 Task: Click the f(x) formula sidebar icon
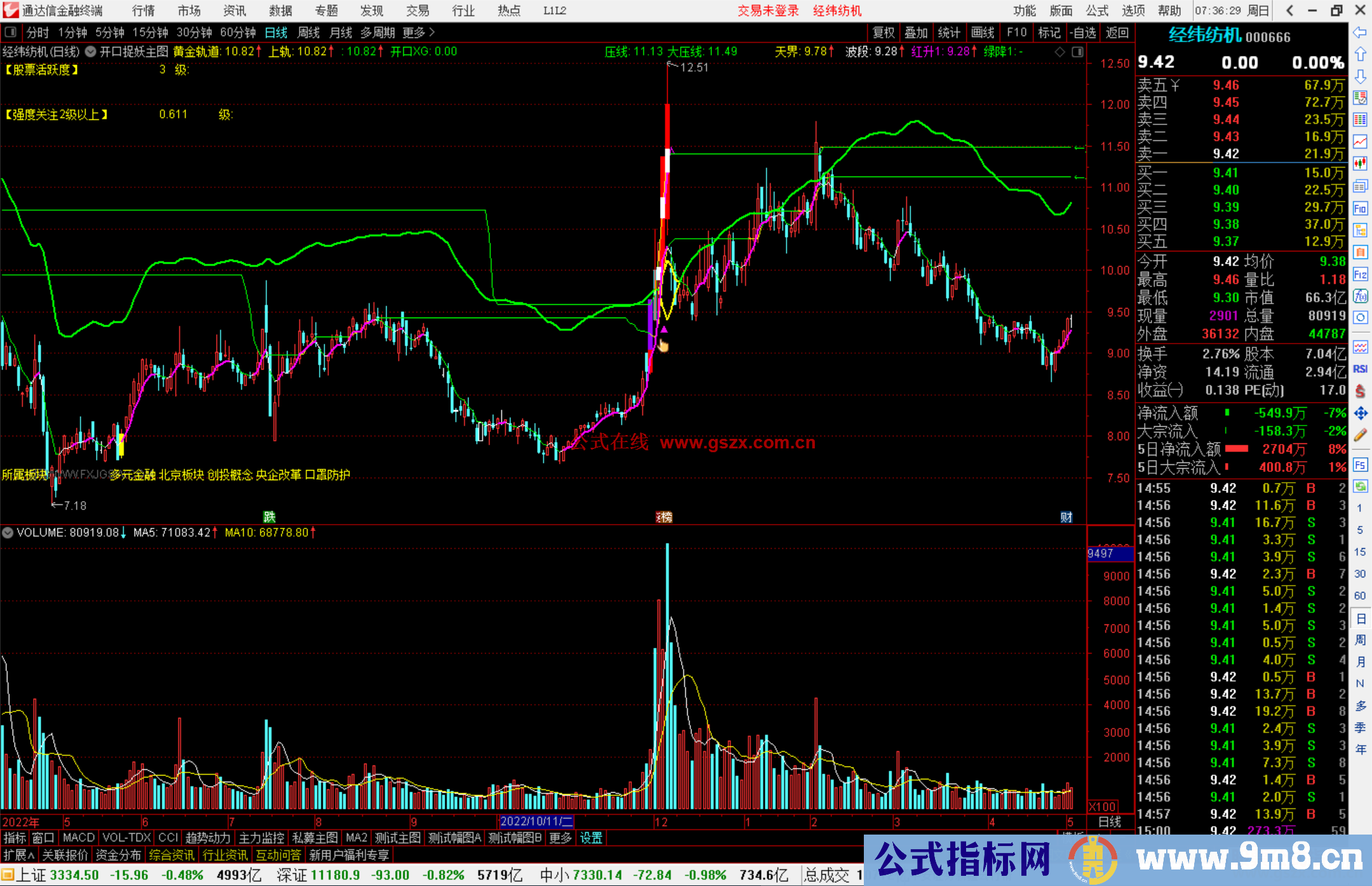(1360, 296)
